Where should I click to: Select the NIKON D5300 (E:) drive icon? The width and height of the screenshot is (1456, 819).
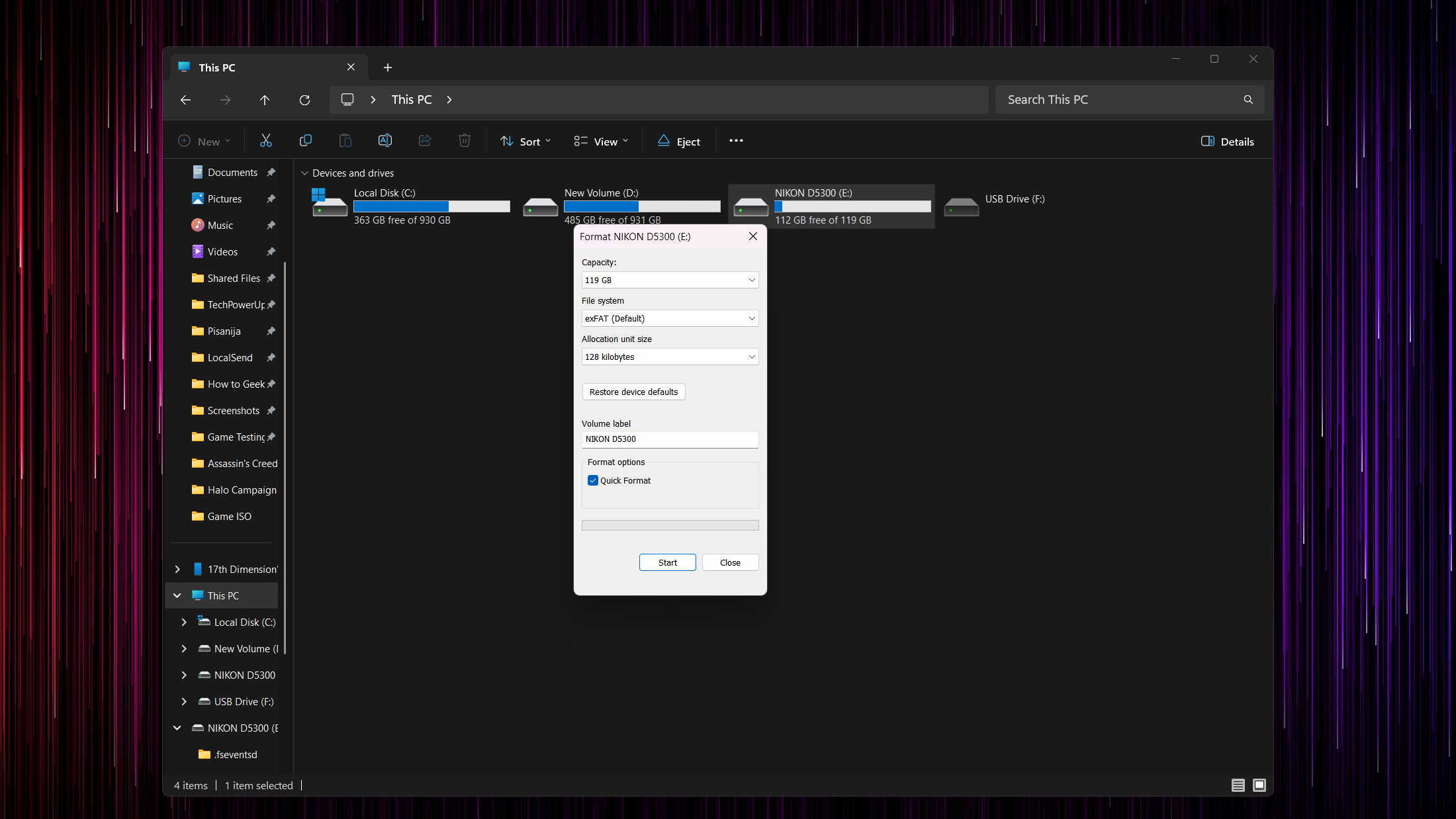(x=751, y=207)
